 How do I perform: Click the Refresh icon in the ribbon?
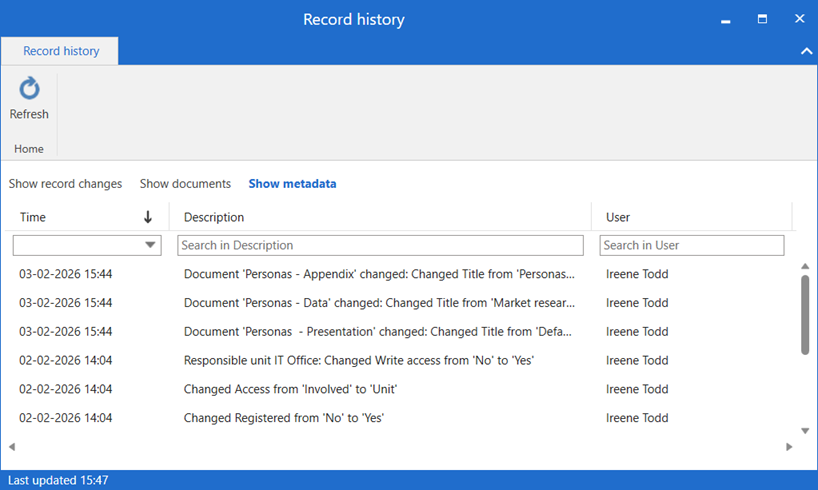tap(29, 89)
